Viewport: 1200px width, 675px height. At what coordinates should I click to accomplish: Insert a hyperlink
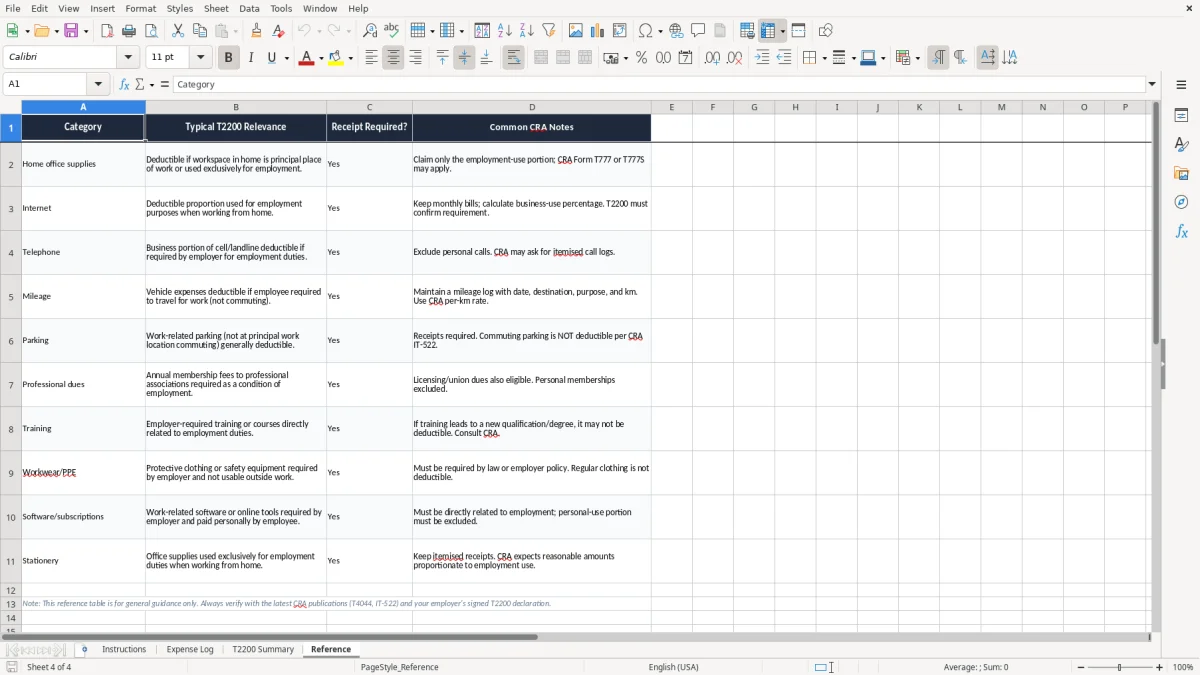click(x=676, y=31)
